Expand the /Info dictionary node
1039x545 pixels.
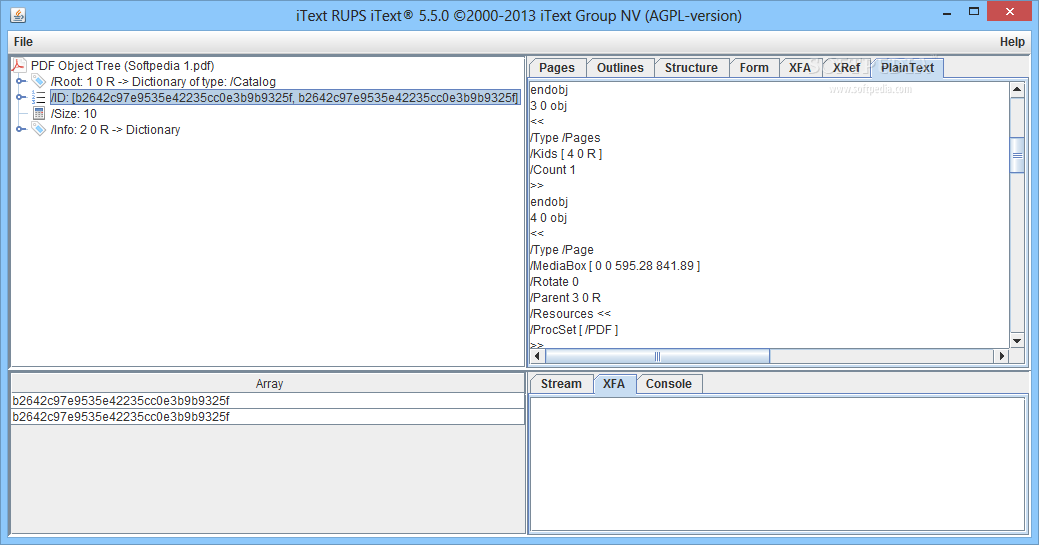pos(21,129)
